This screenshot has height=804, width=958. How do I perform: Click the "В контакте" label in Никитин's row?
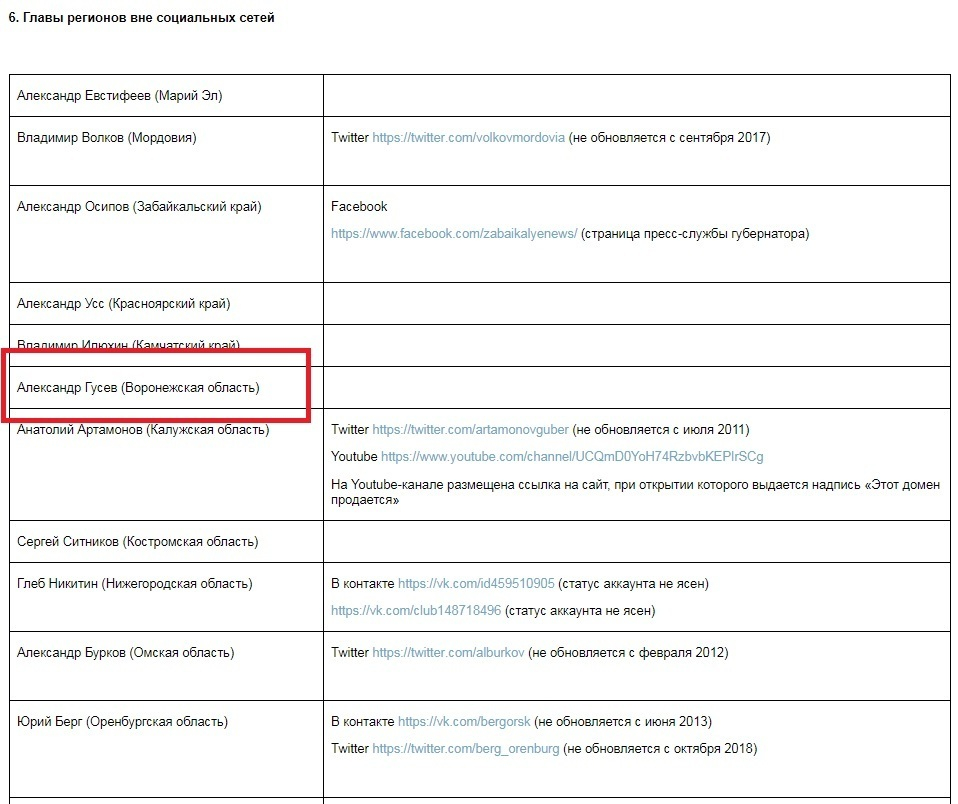coord(363,584)
